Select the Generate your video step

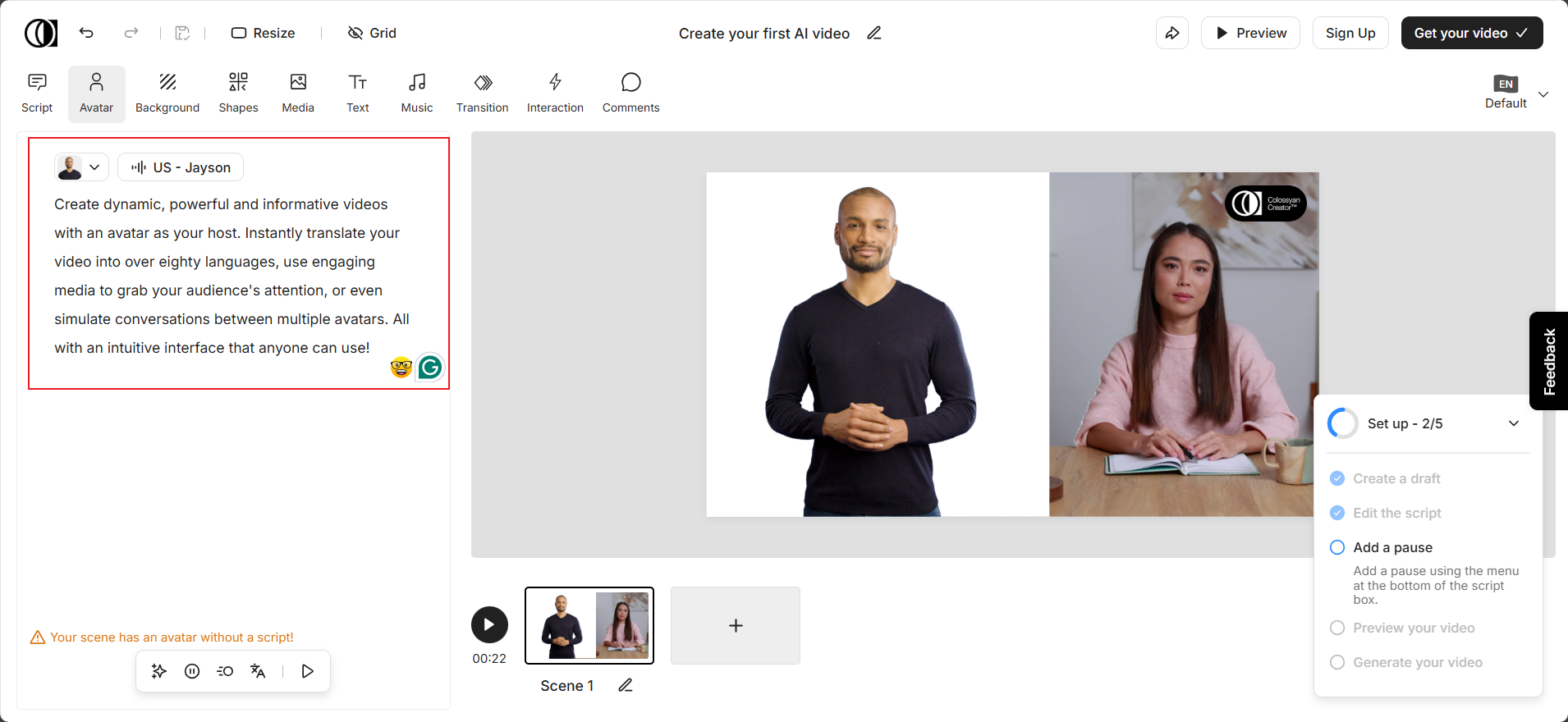(x=1418, y=662)
